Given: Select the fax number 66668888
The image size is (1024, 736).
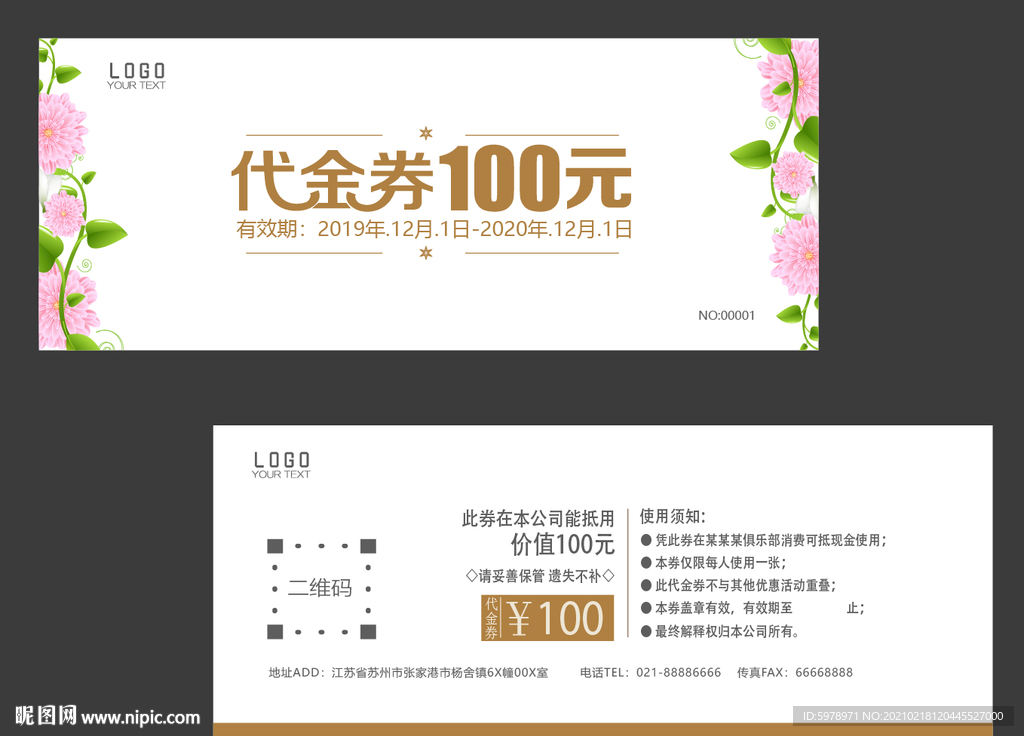Looking at the screenshot, I should pyautogui.click(x=824, y=673).
